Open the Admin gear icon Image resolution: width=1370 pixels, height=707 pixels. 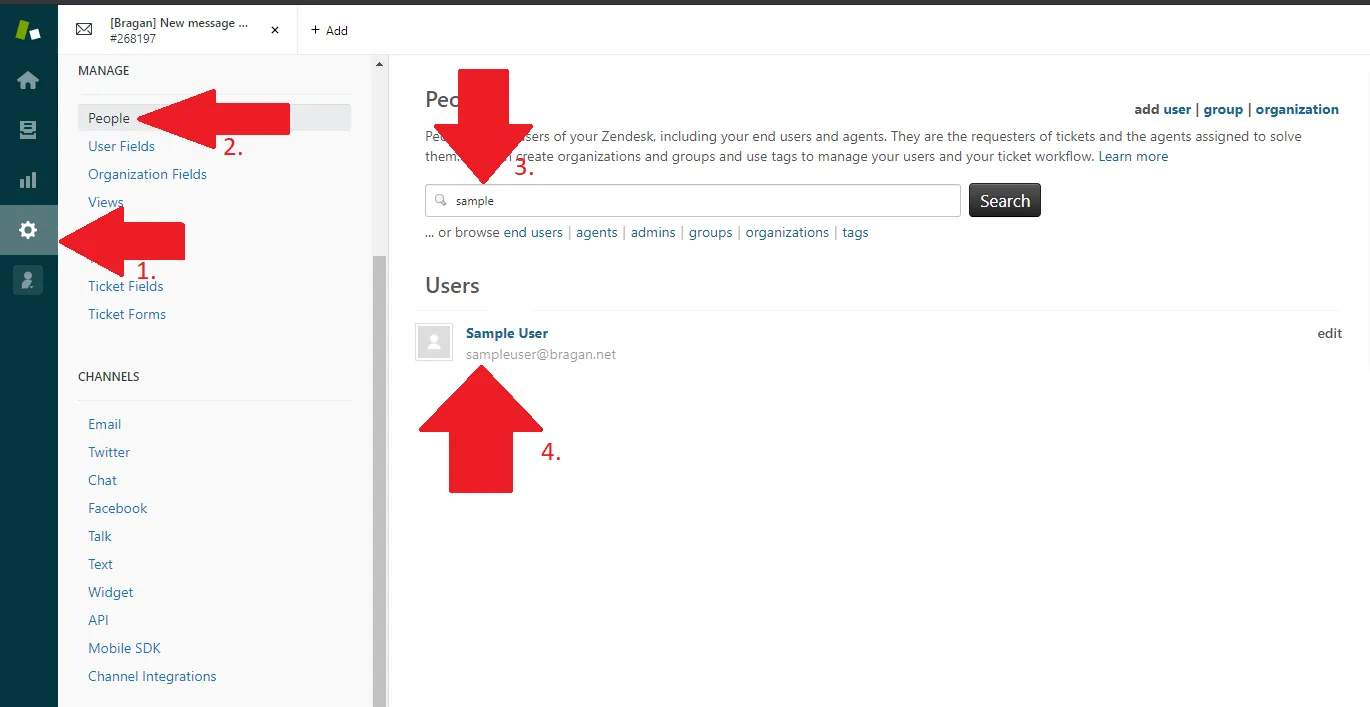(x=28, y=230)
